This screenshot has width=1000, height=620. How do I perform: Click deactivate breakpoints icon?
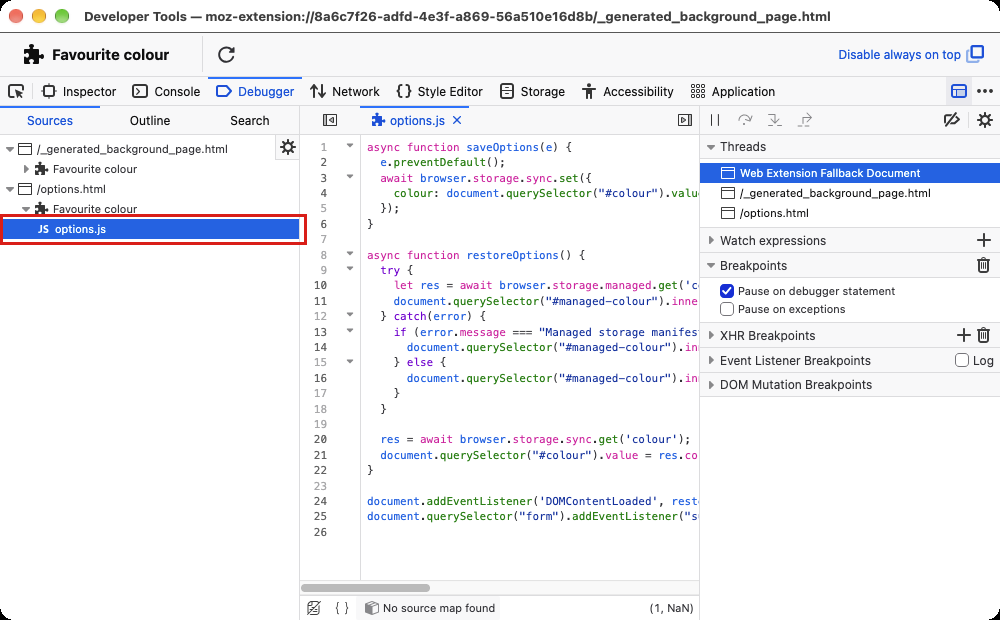pyautogui.click(x=952, y=120)
